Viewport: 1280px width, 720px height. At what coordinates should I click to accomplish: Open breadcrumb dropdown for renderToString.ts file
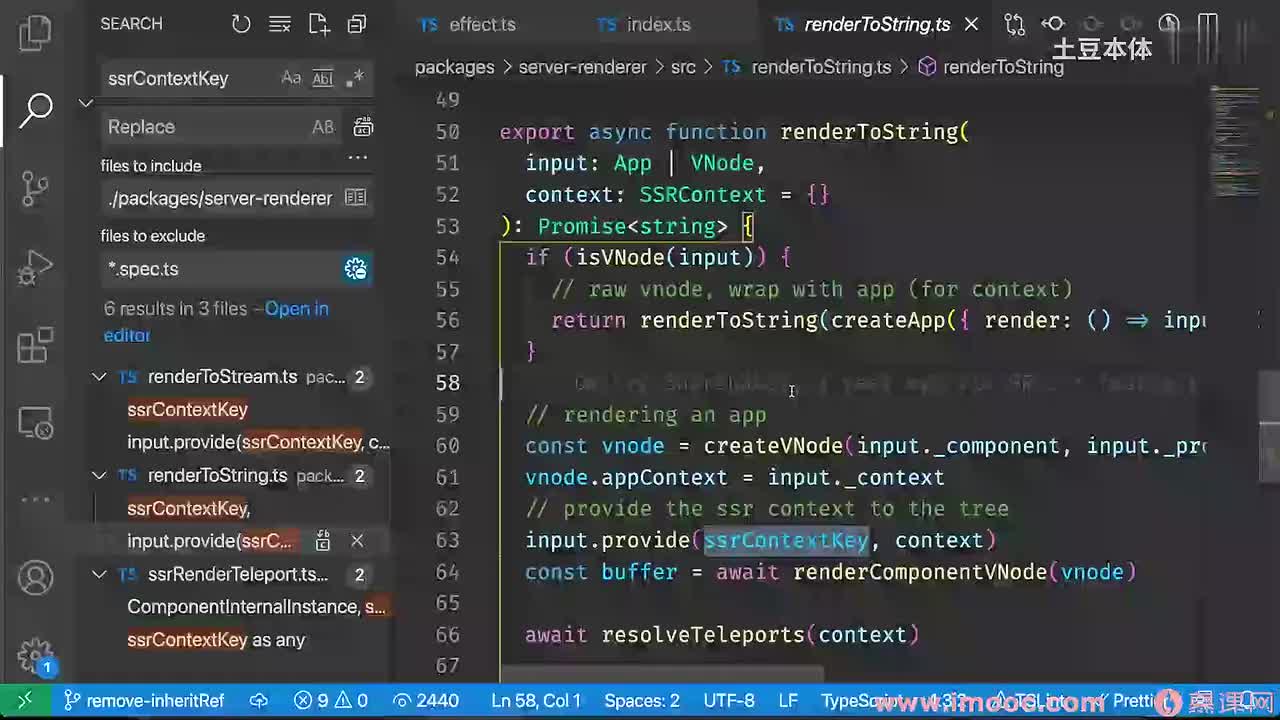806,67
